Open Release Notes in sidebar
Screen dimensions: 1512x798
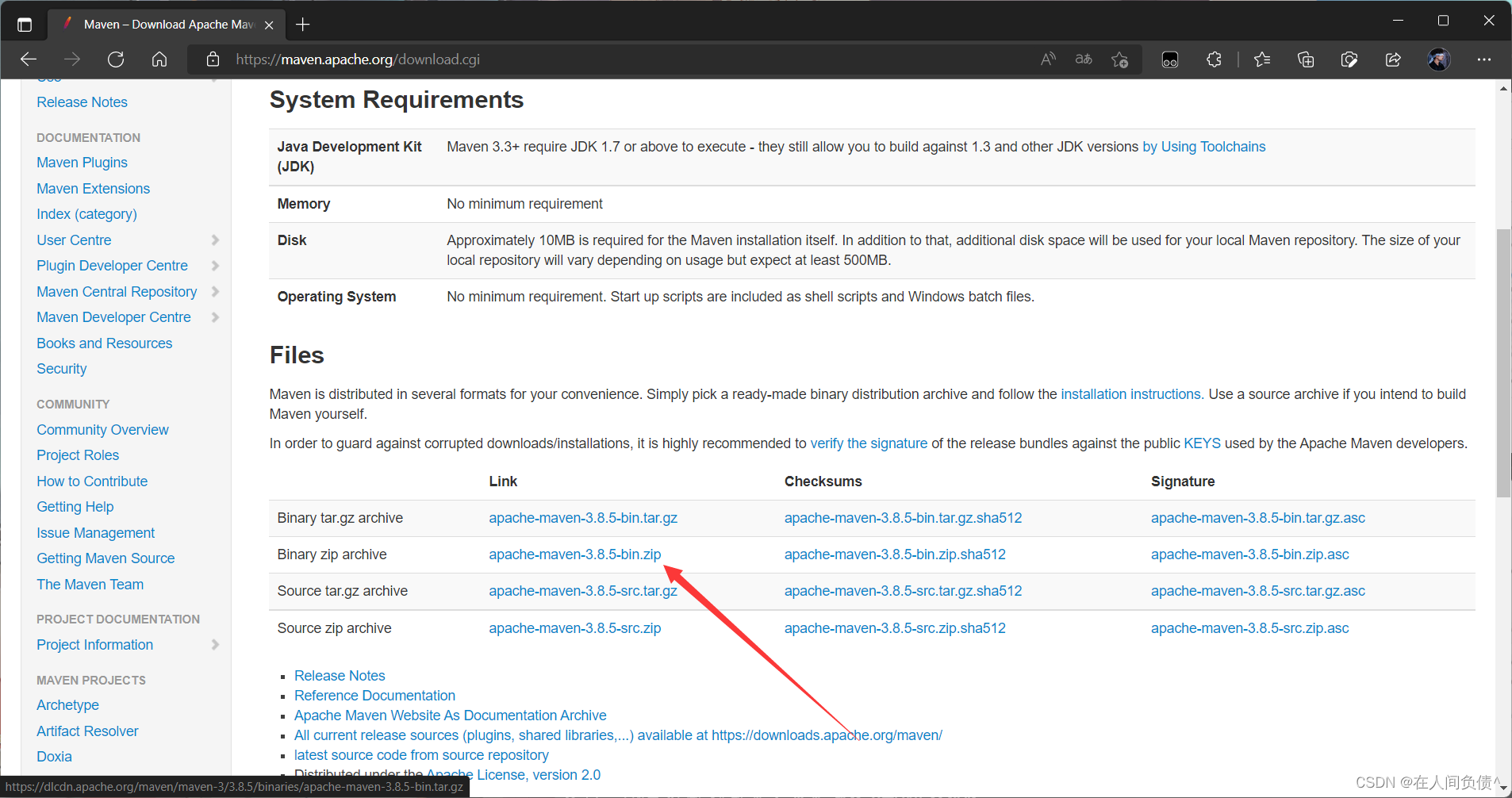coord(82,102)
